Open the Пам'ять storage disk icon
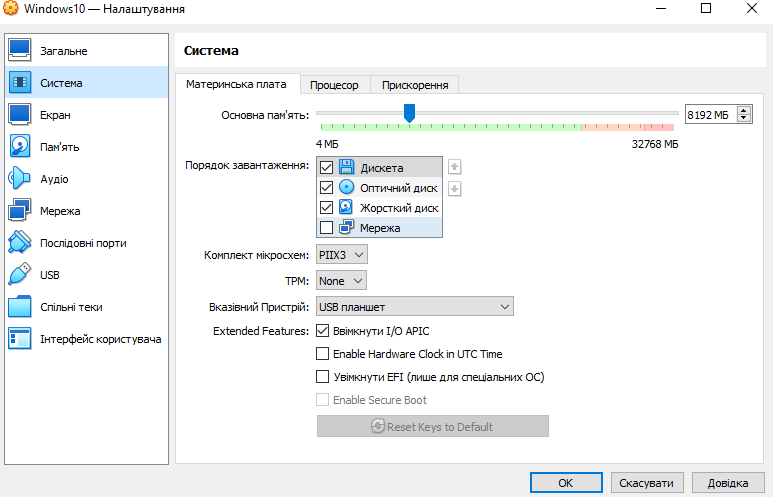773x497 pixels. click(x=20, y=146)
